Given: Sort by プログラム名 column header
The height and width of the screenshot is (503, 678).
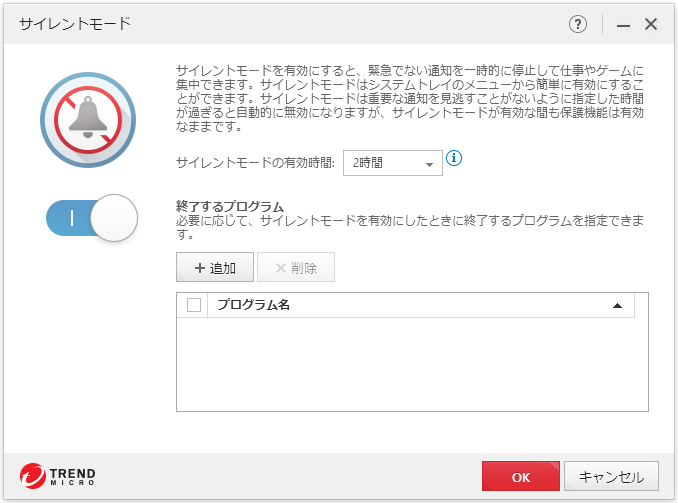Looking at the screenshot, I should 254,305.
